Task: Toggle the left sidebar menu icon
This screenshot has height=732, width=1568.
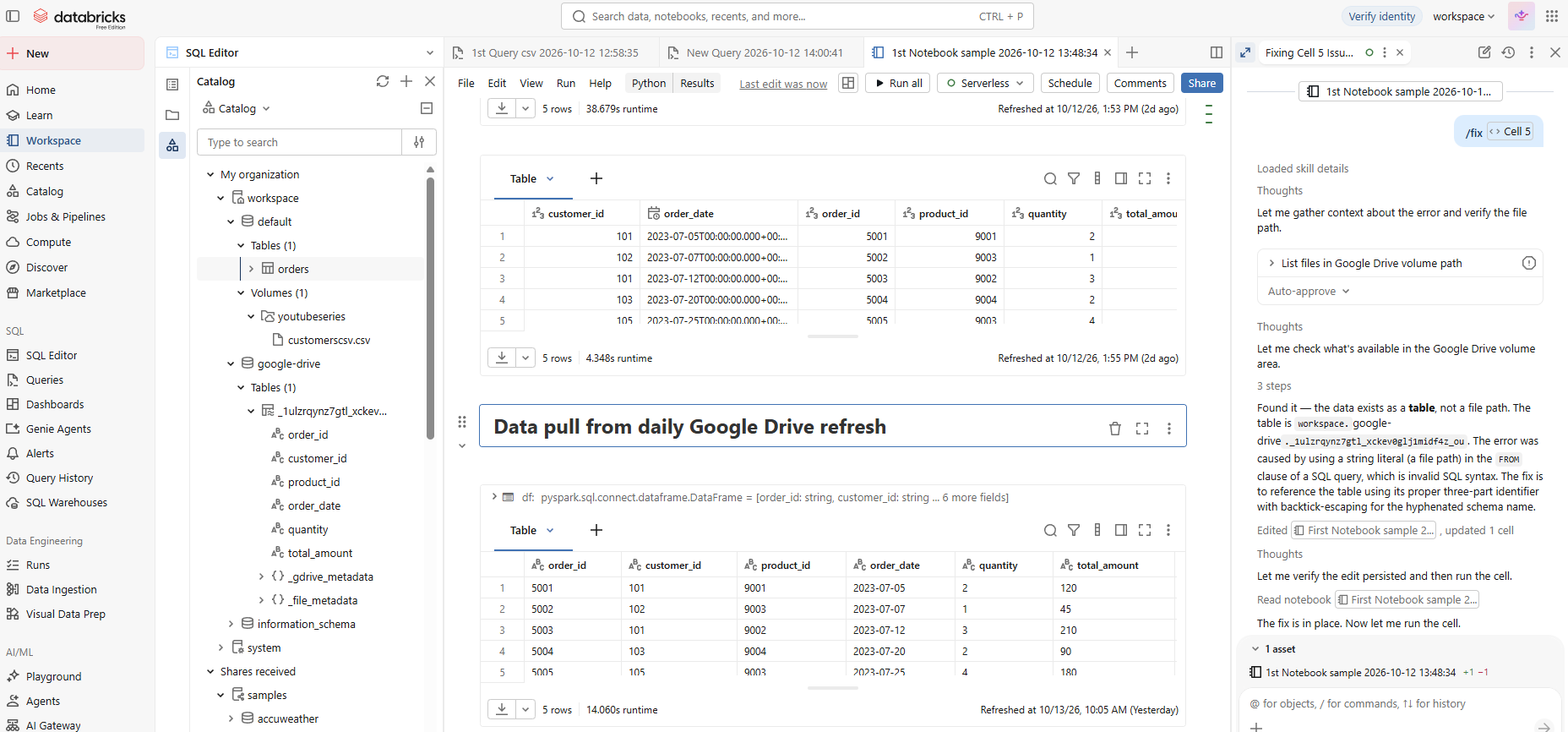Action: (x=13, y=16)
